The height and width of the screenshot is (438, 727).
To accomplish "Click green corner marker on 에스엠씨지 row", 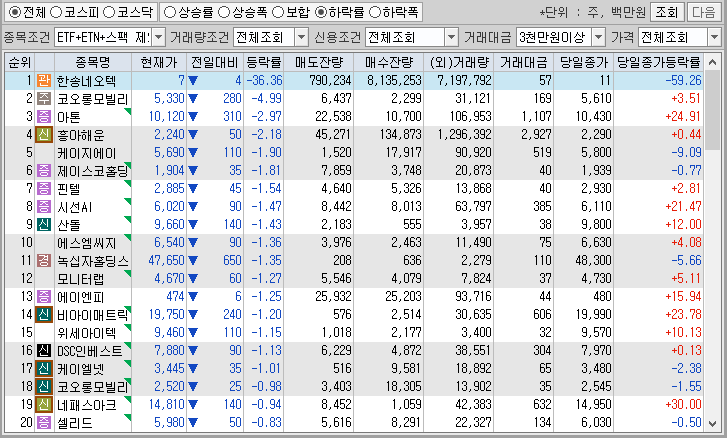I will 128,237.
